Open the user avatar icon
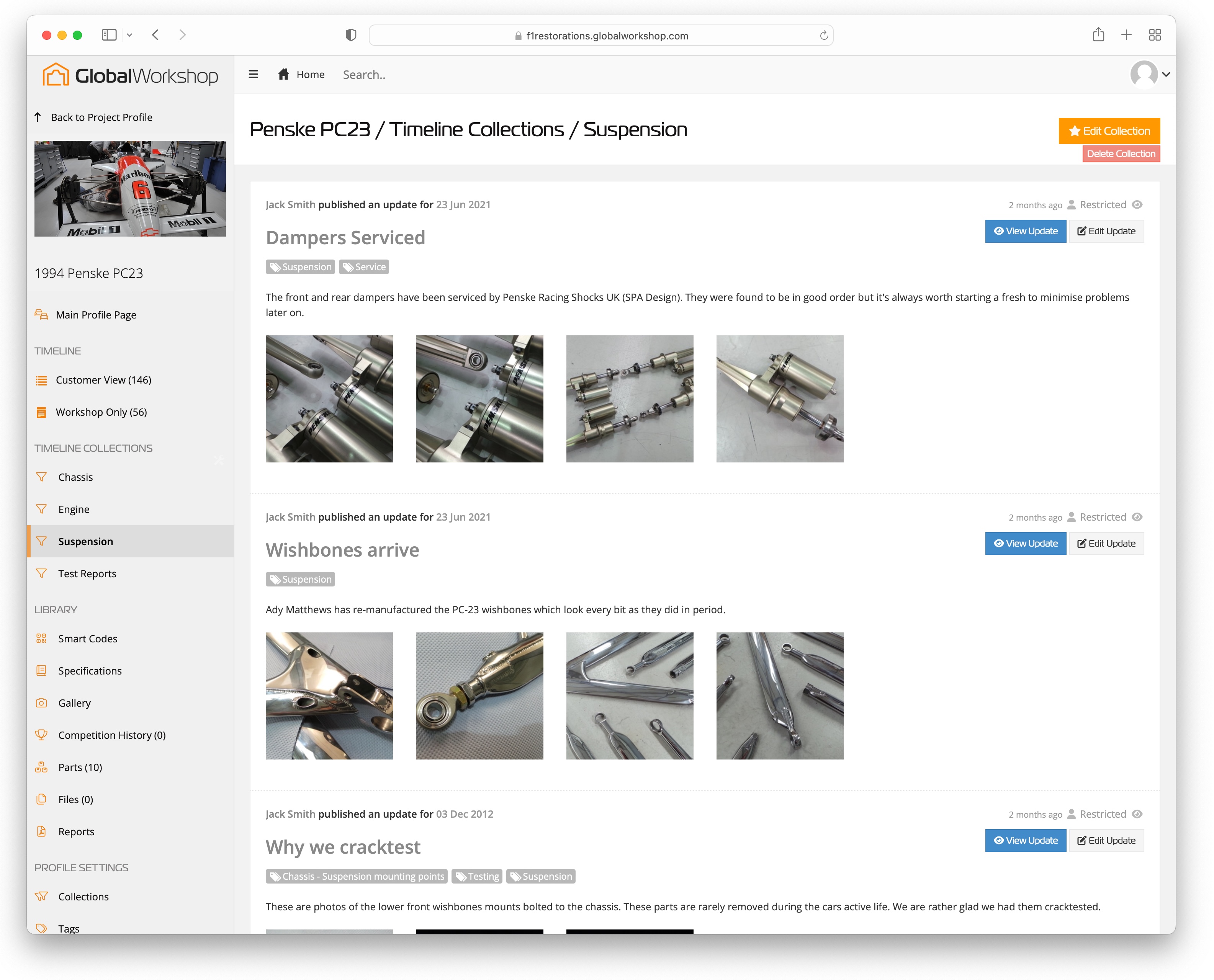The image size is (1214, 980). [1144, 75]
